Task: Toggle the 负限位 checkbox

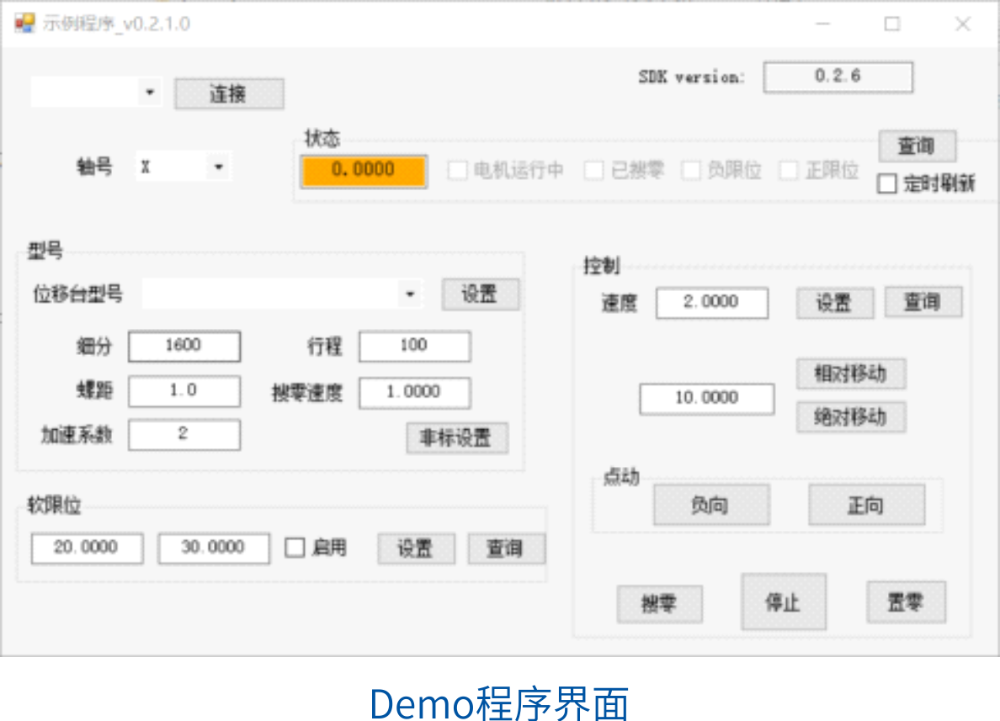Action: (x=691, y=170)
